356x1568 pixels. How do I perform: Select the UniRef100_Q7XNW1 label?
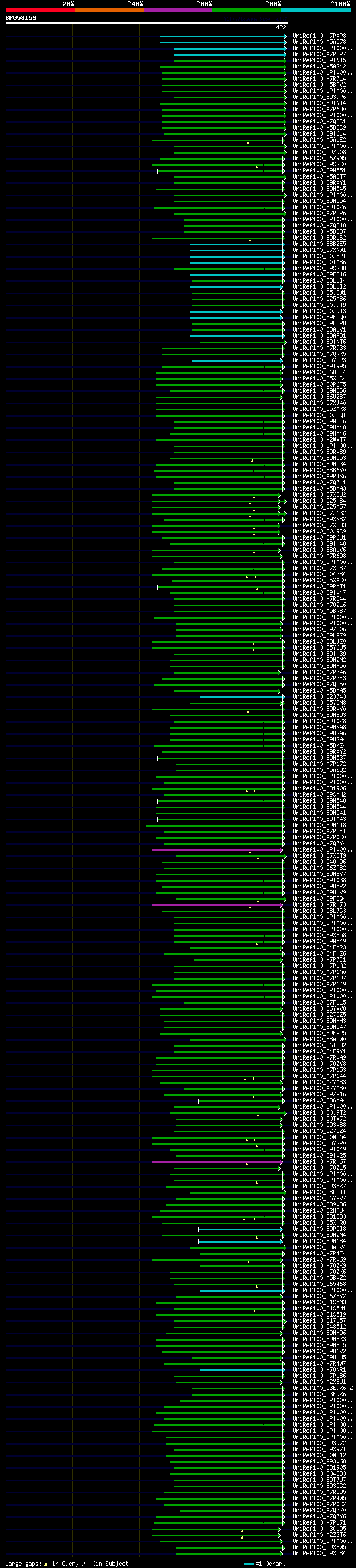(319, 250)
